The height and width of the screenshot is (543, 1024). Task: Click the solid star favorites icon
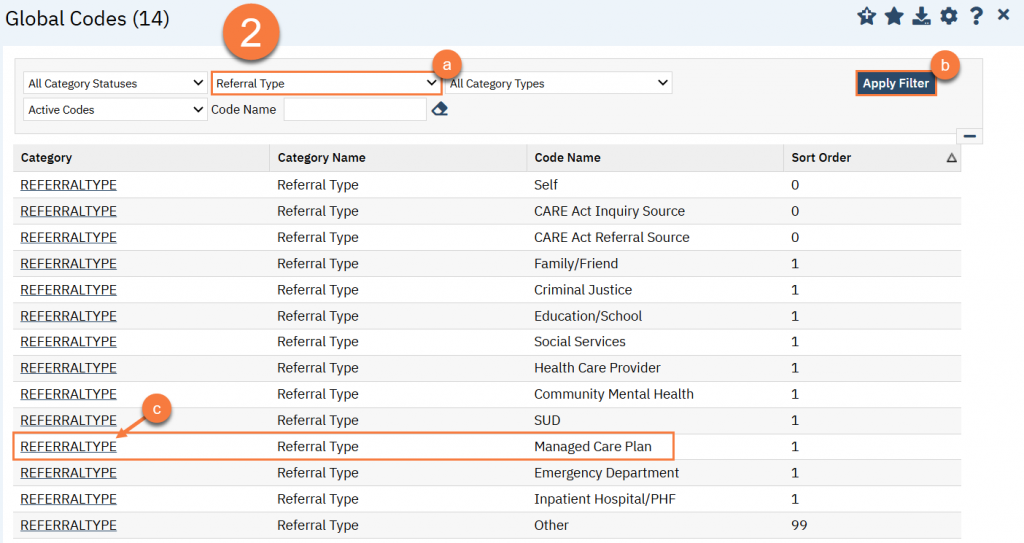894,16
